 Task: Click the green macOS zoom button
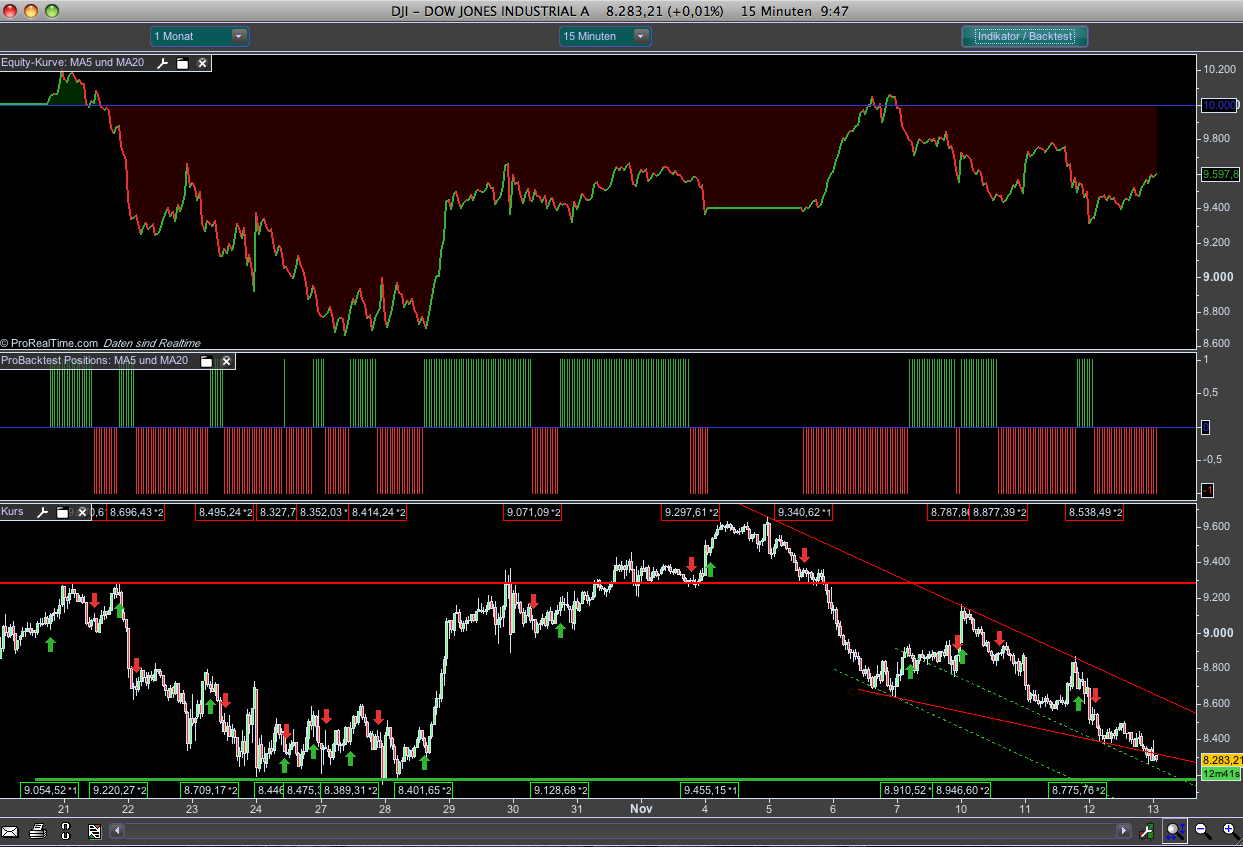point(52,11)
